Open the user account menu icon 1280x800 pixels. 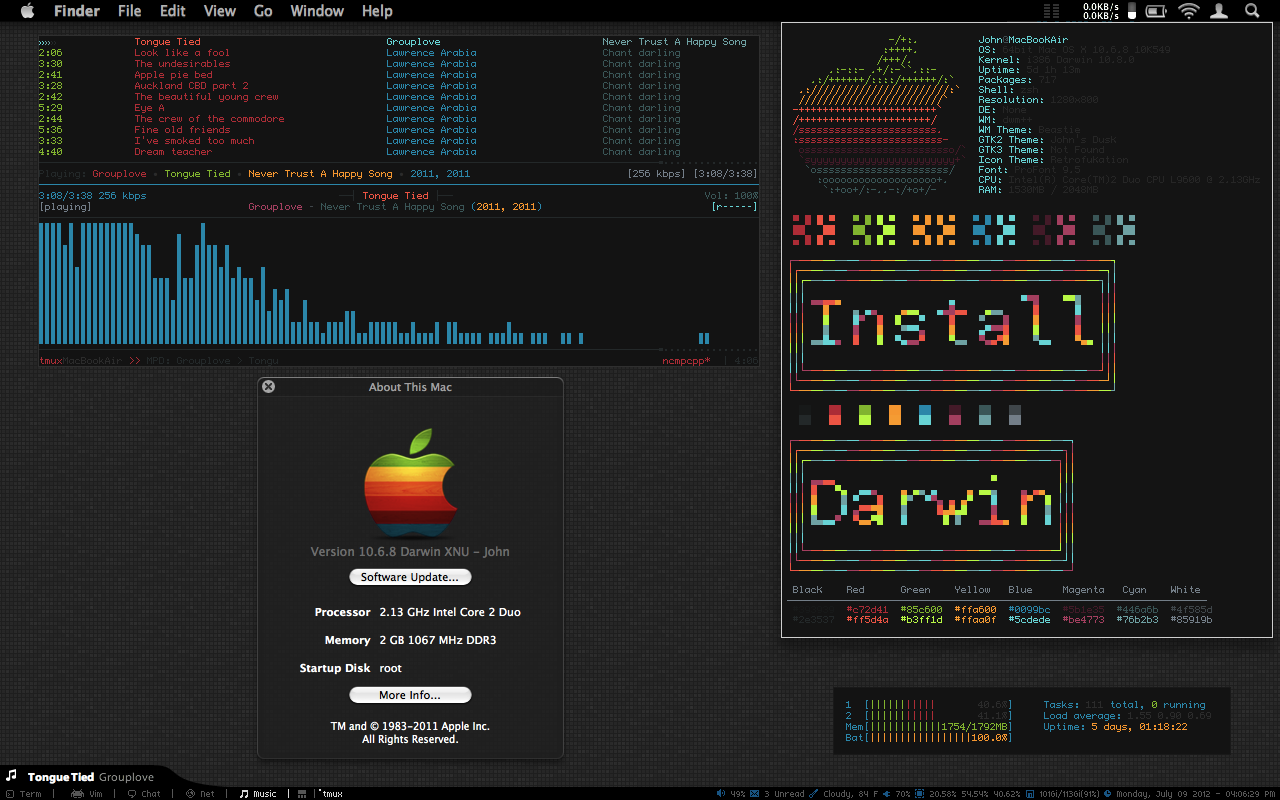click(1220, 11)
